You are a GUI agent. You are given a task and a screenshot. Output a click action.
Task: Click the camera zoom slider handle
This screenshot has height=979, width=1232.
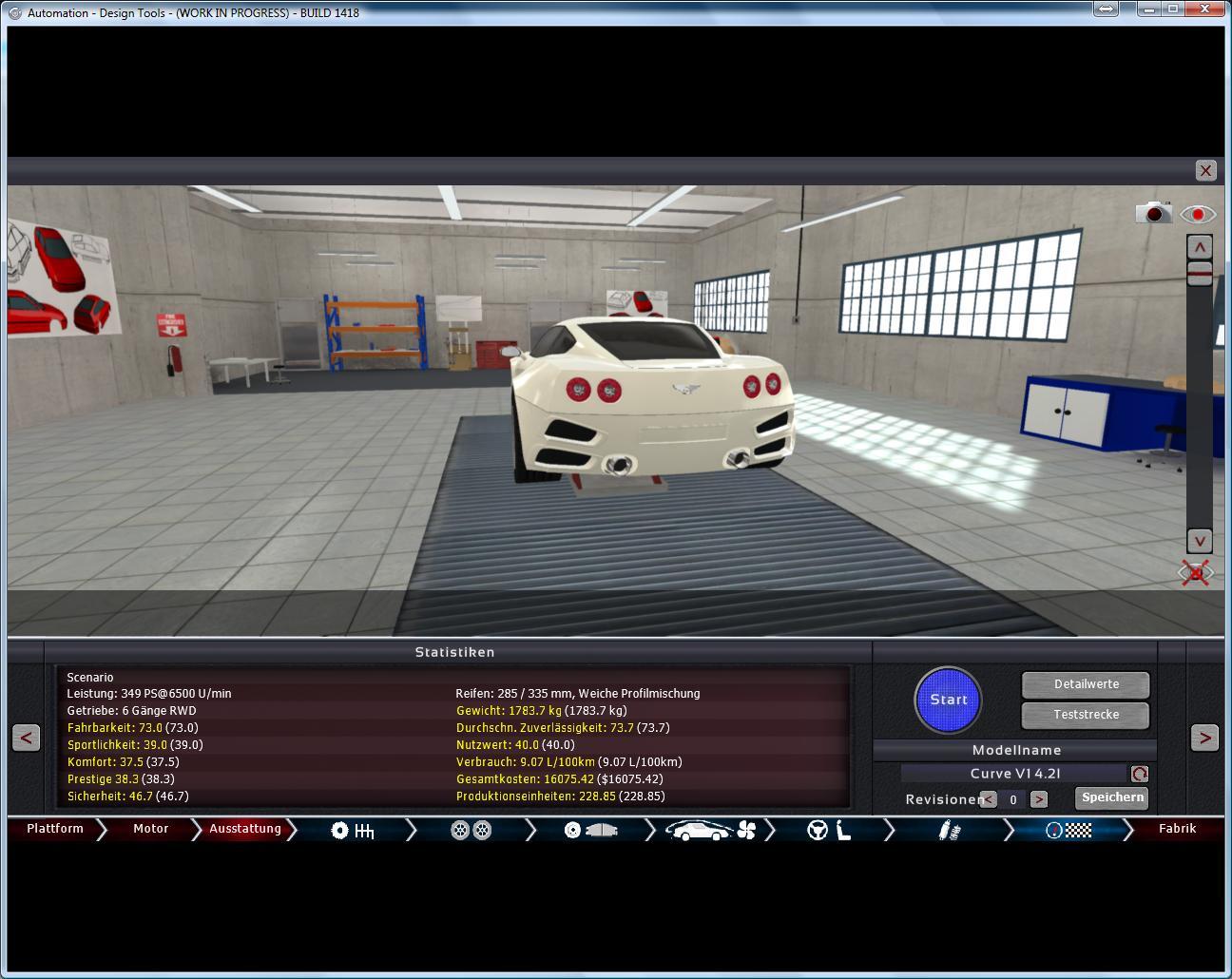(1200, 275)
